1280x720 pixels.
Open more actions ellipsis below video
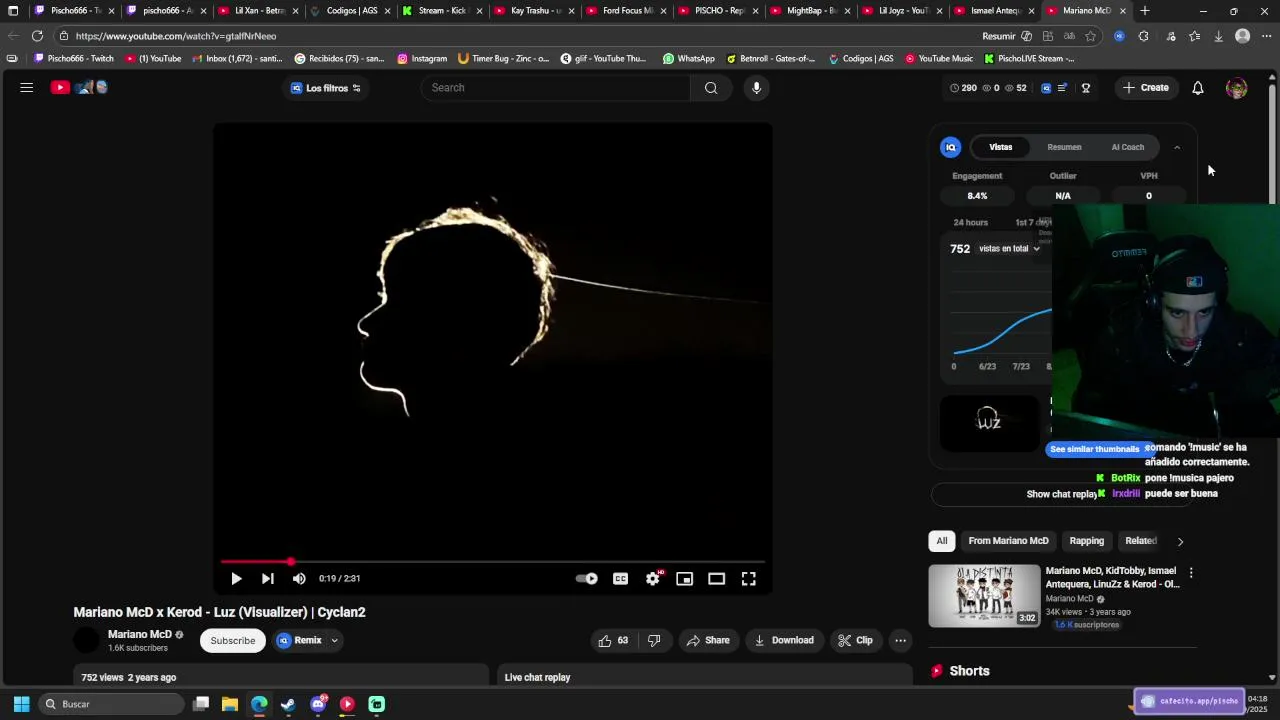pyautogui.click(x=900, y=640)
